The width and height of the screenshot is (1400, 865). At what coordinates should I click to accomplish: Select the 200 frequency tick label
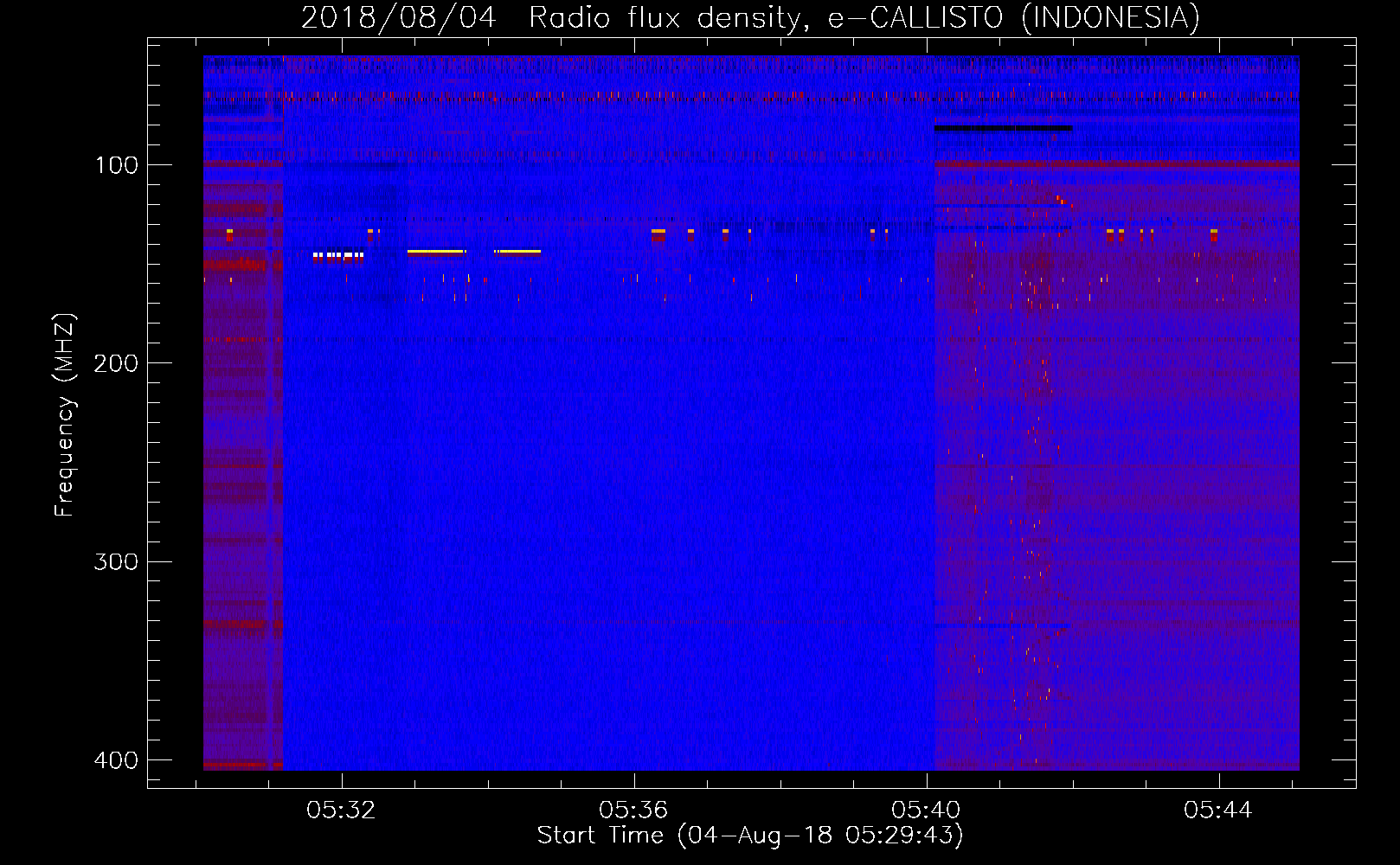(116, 363)
